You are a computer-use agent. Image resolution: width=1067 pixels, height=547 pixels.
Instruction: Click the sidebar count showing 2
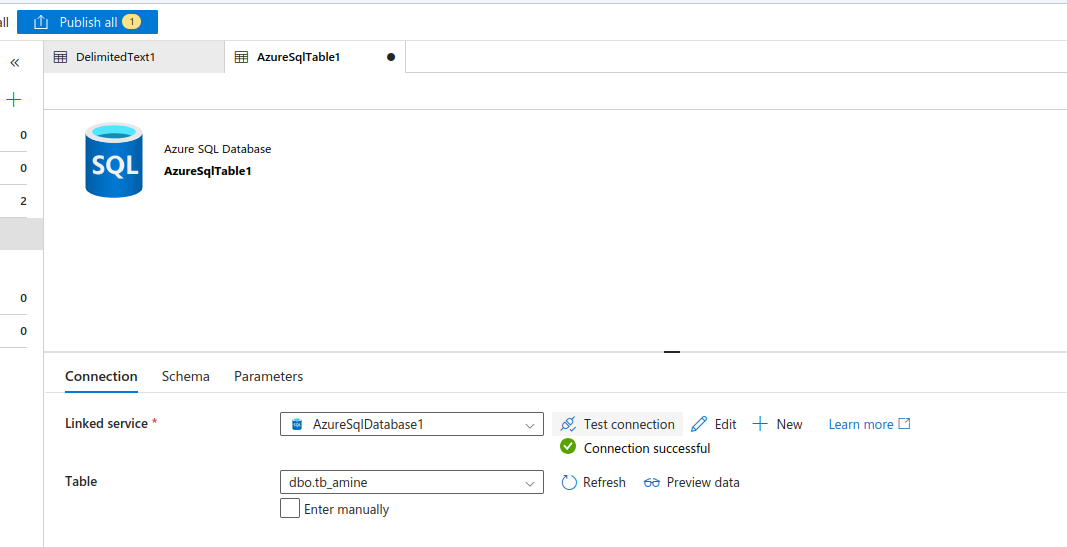coord(23,201)
